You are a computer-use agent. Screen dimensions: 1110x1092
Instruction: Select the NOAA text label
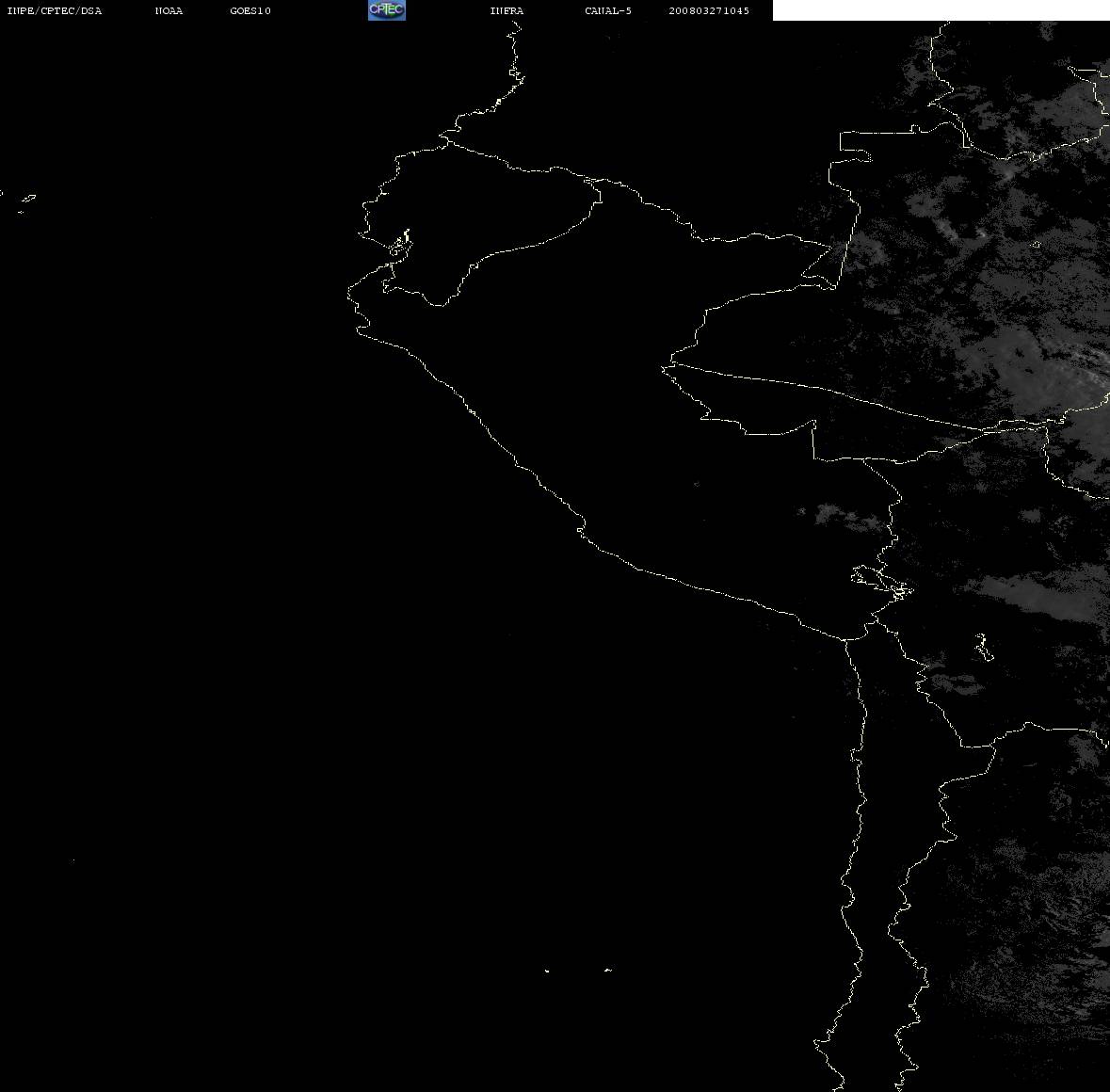[169, 10]
